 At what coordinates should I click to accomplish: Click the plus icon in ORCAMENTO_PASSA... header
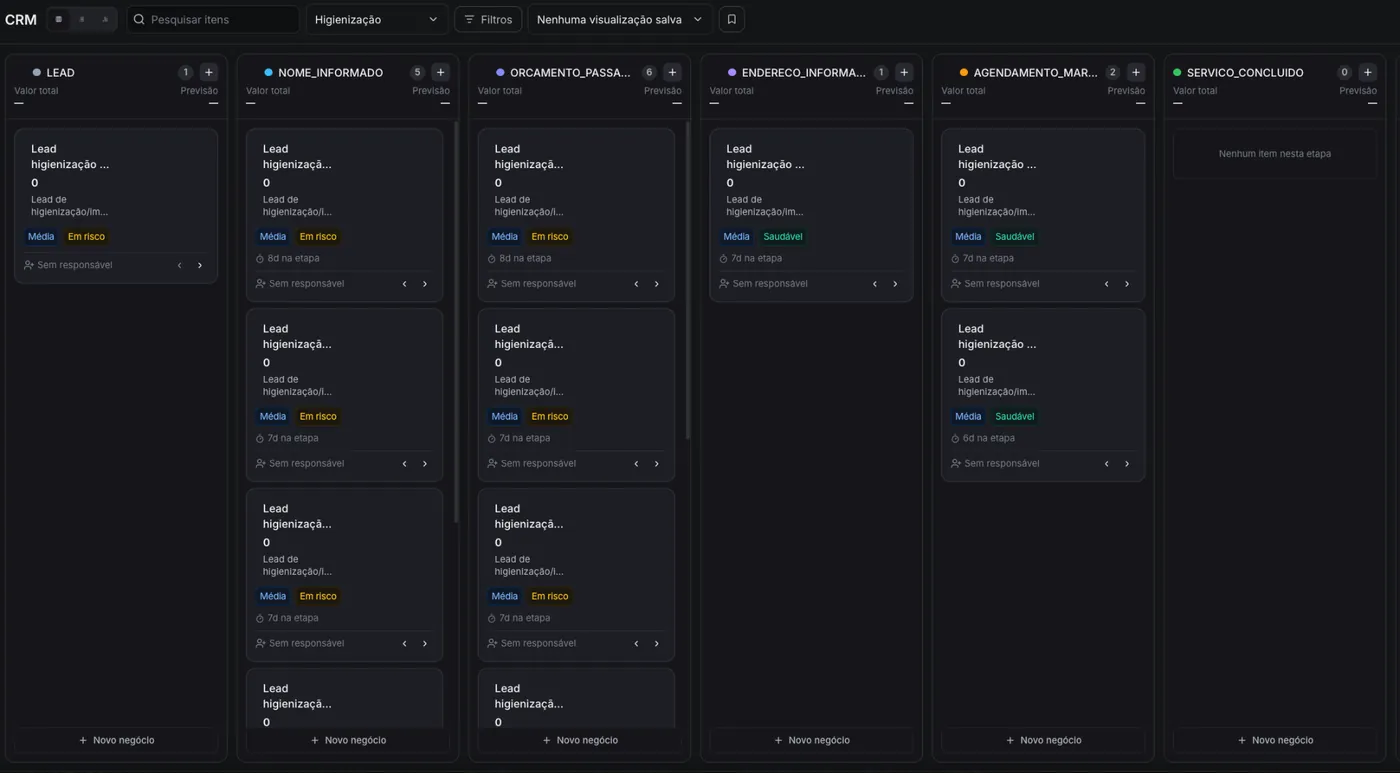point(672,72)
